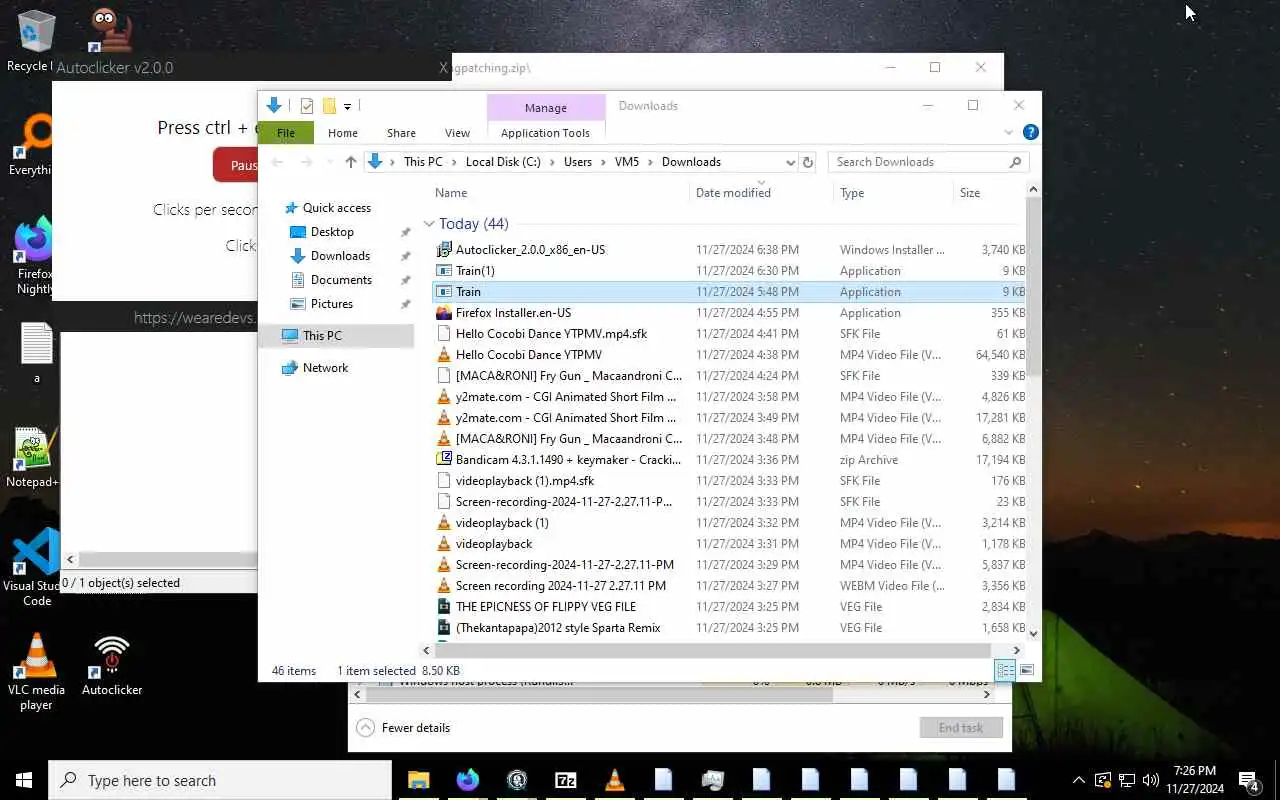Image resolution: width=1280 pixels, height=800 pixels.
Task: Click the Back navigation arrow in Explorer
Action: coord(278,162)
